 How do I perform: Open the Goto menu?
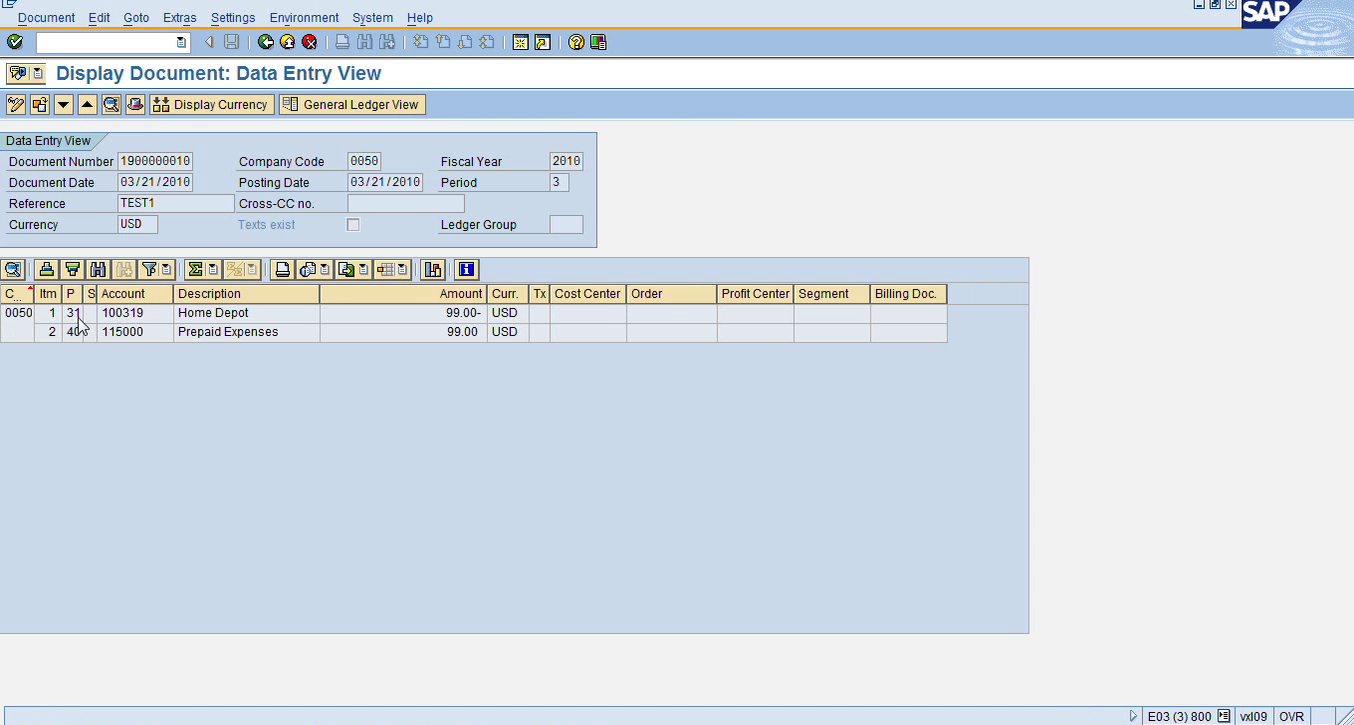coord(136,18)
